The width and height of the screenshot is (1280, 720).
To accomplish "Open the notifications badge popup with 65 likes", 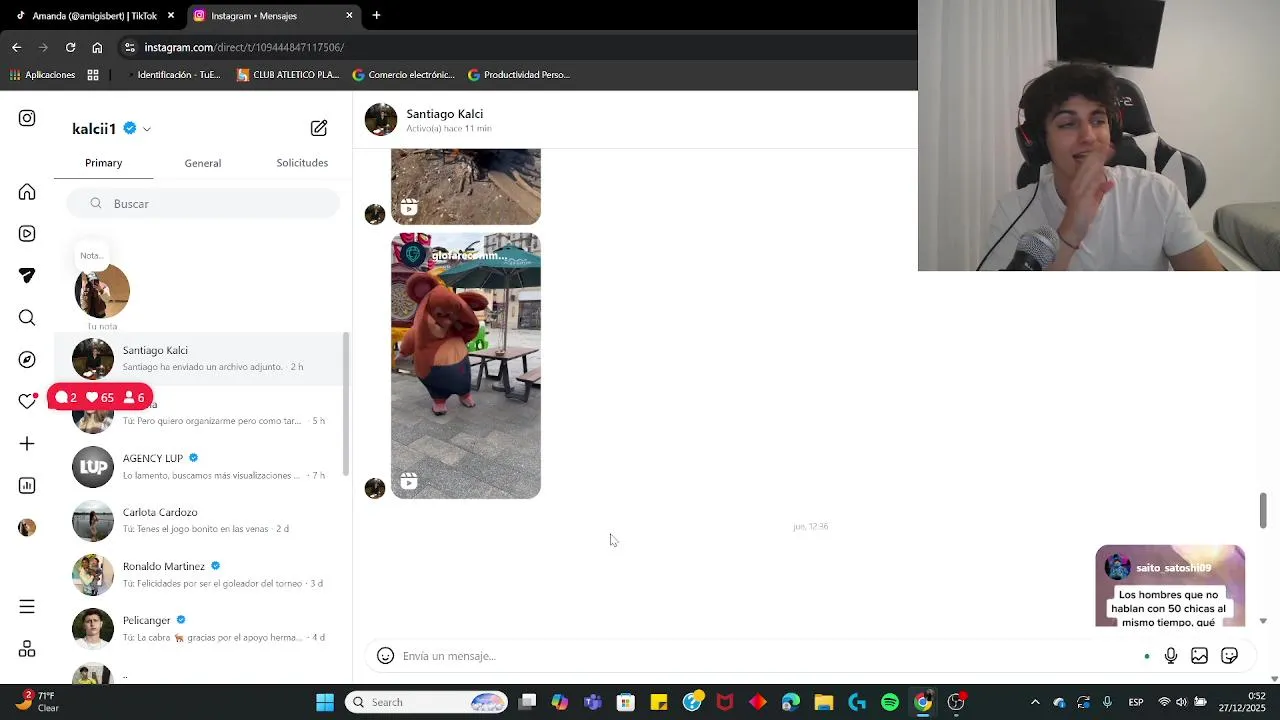I will [x=100, y=398].
